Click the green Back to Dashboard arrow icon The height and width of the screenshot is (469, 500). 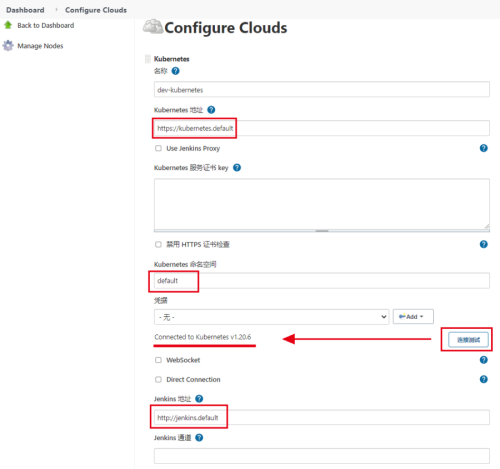(8, 25)
